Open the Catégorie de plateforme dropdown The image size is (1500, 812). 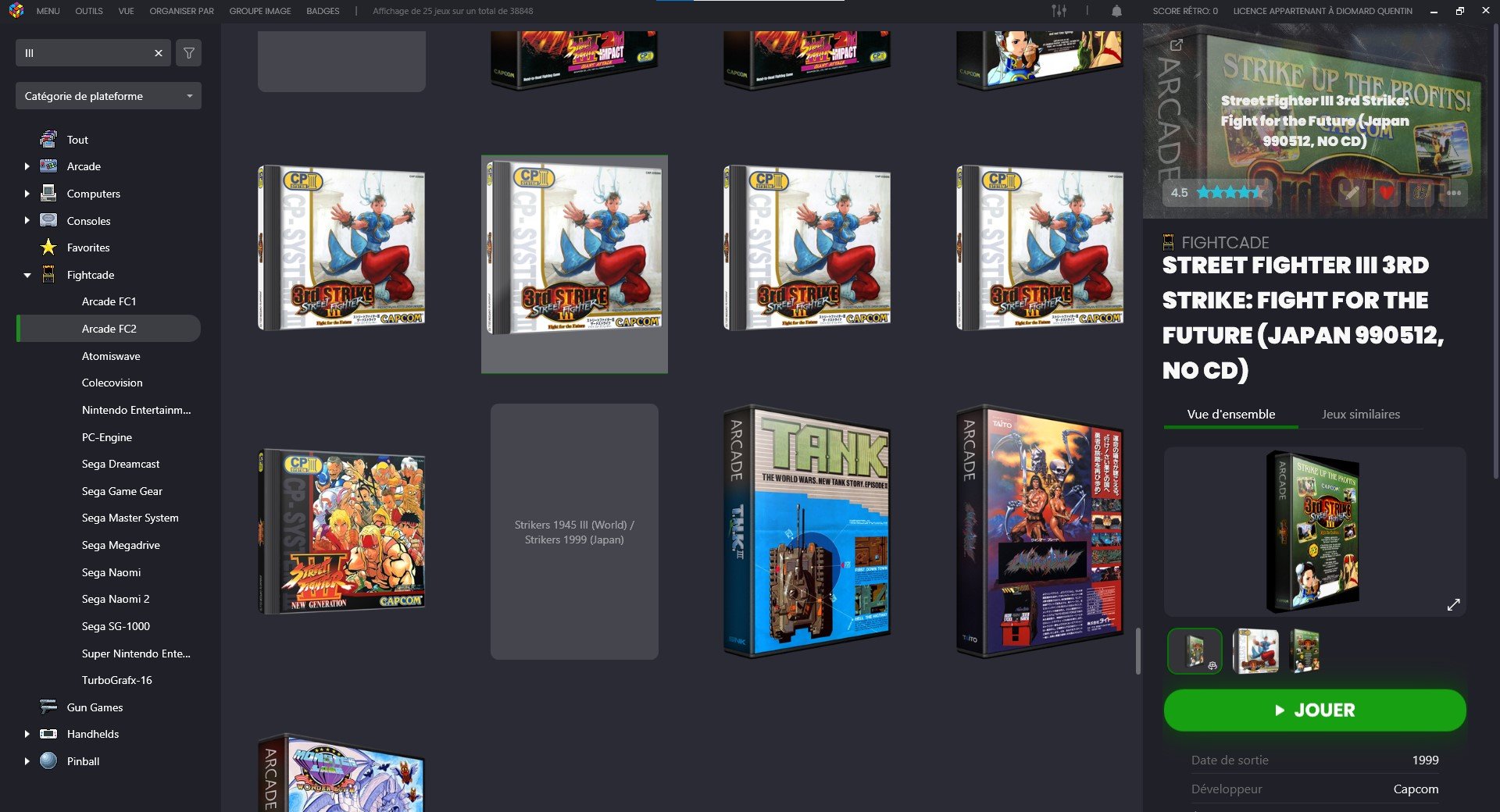coord(109,96)
